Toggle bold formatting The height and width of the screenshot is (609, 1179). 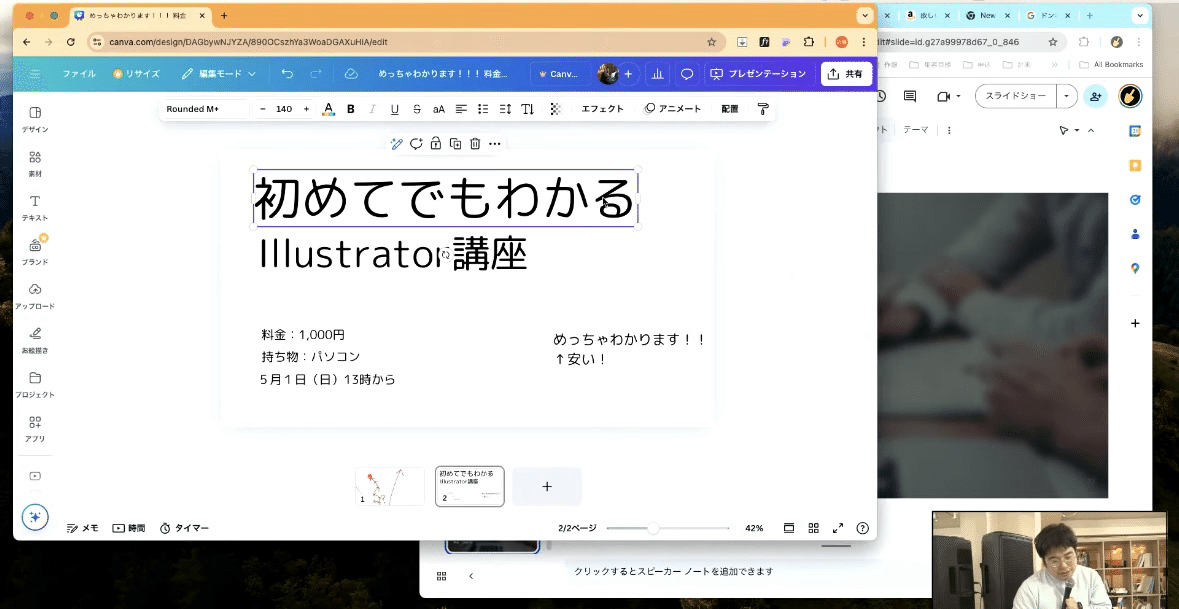coord(350,109)
